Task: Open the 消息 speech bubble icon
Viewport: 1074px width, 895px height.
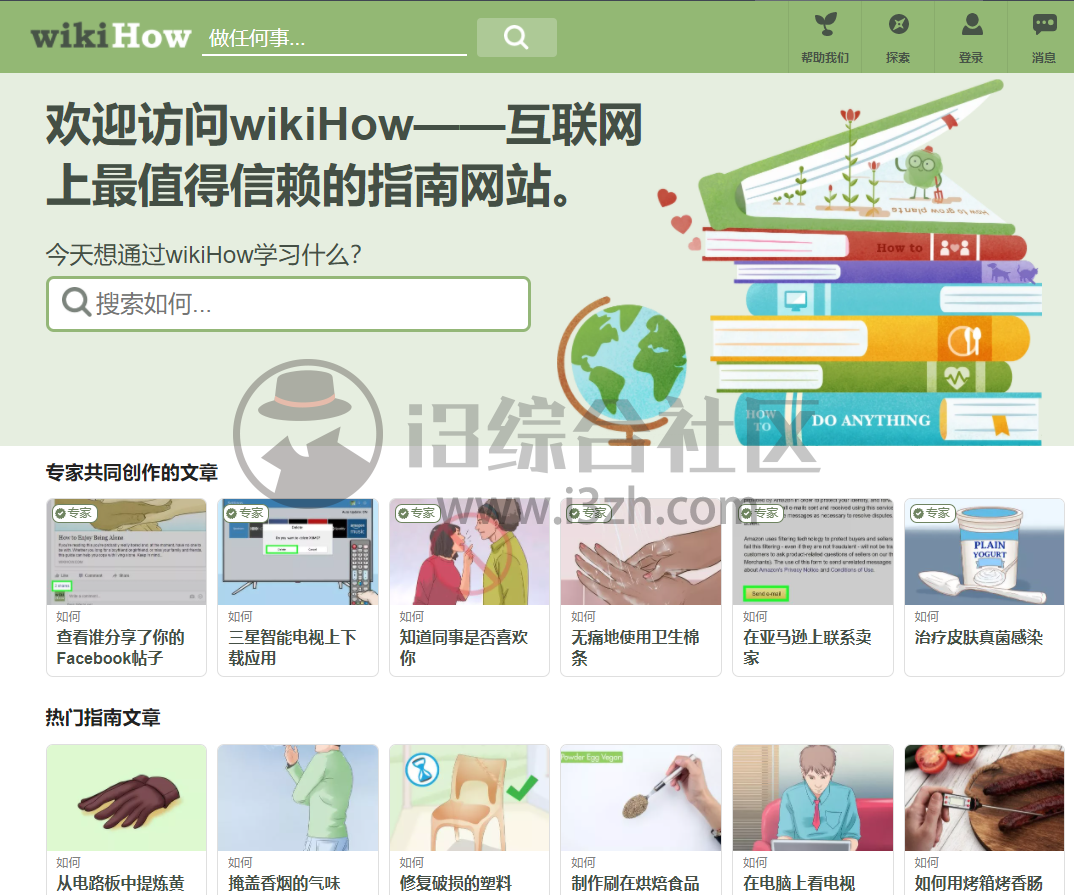Action: click(x=1044, y=25)
